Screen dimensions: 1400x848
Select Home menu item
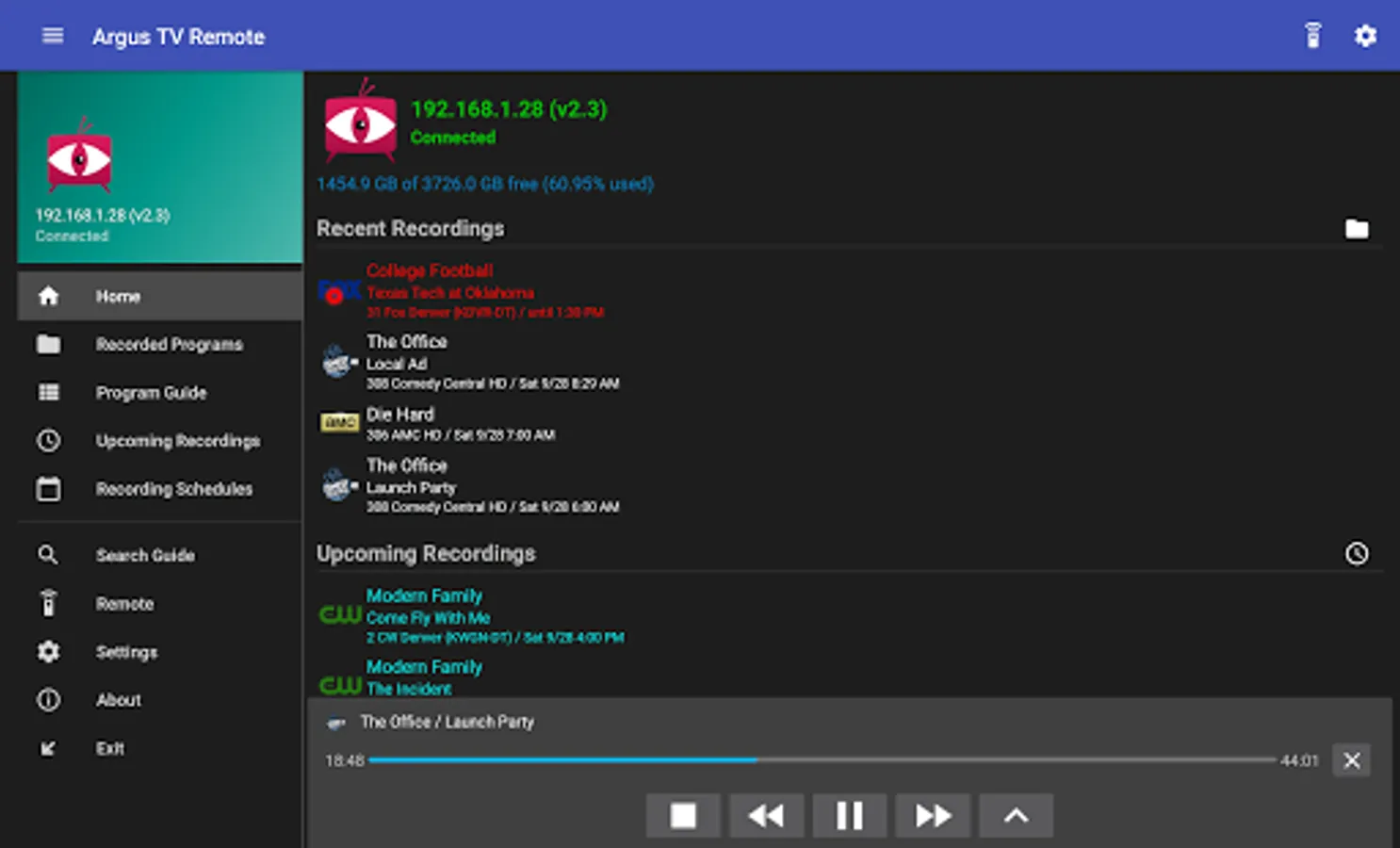click(x=160, y=296)
